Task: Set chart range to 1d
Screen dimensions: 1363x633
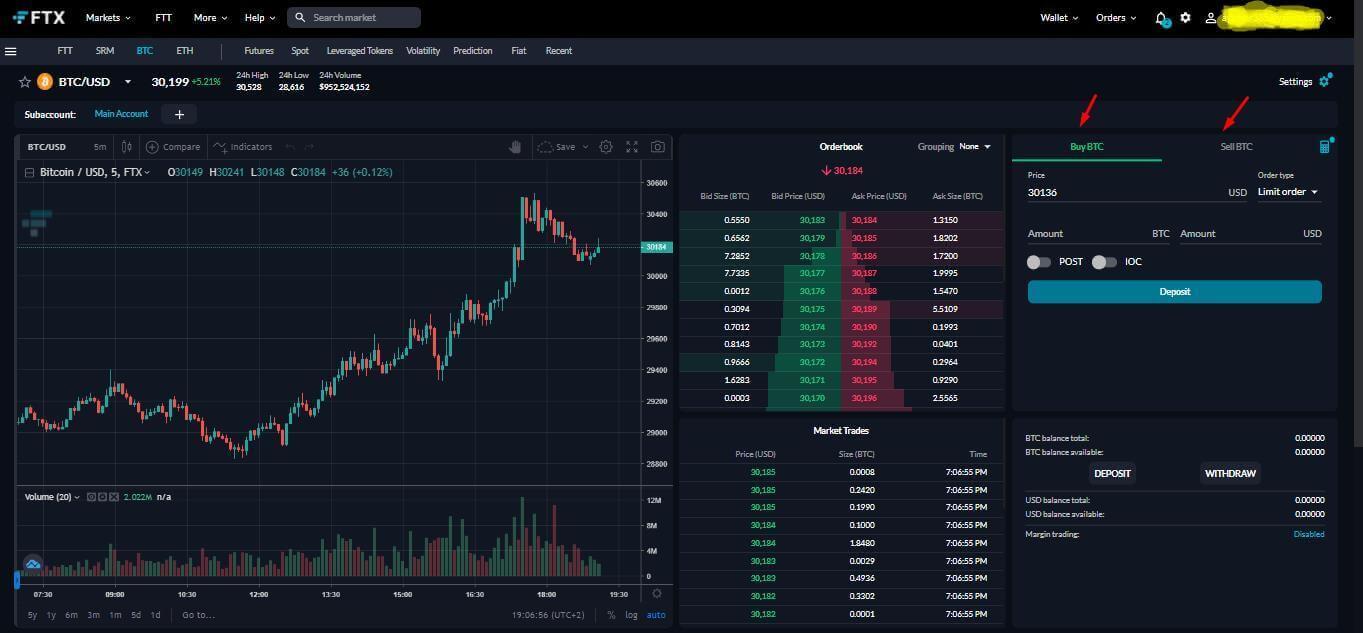Action: (x=155, y=615)
